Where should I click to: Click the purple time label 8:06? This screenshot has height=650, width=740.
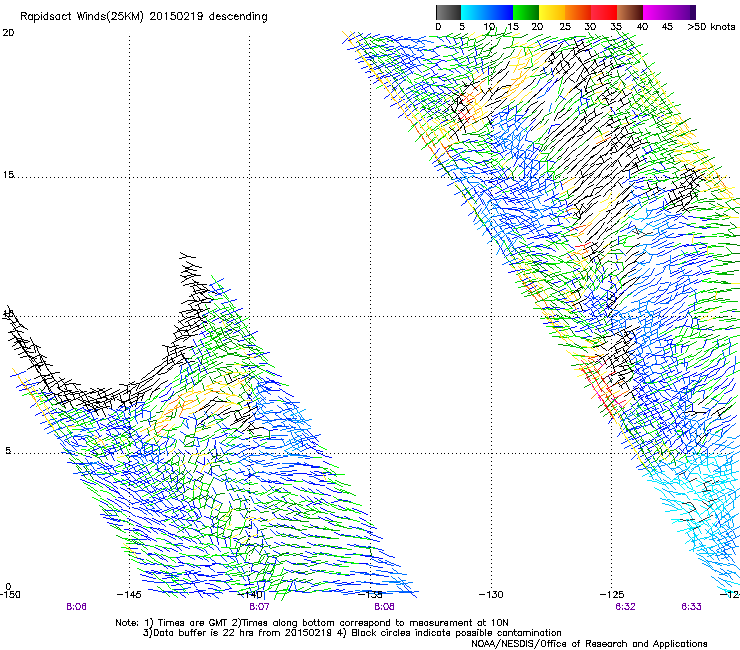pos(76,607)
